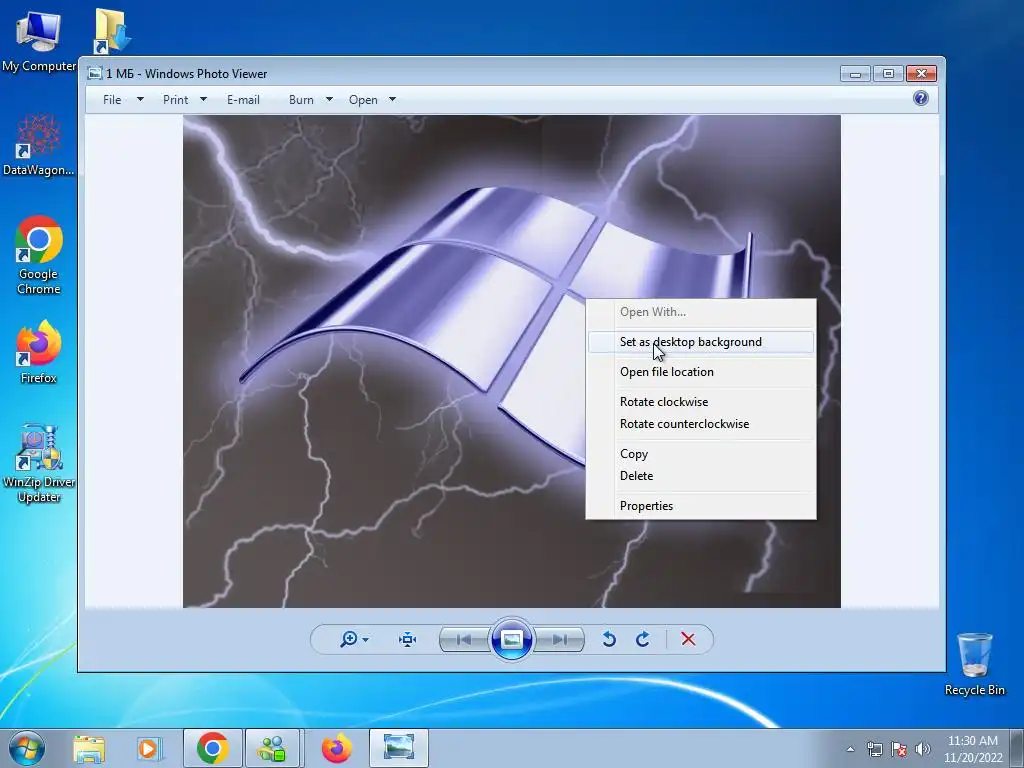Rotate the image counterclockwise using the toolbar
The image size is (1024, 768).
click(x=609, y=639)
